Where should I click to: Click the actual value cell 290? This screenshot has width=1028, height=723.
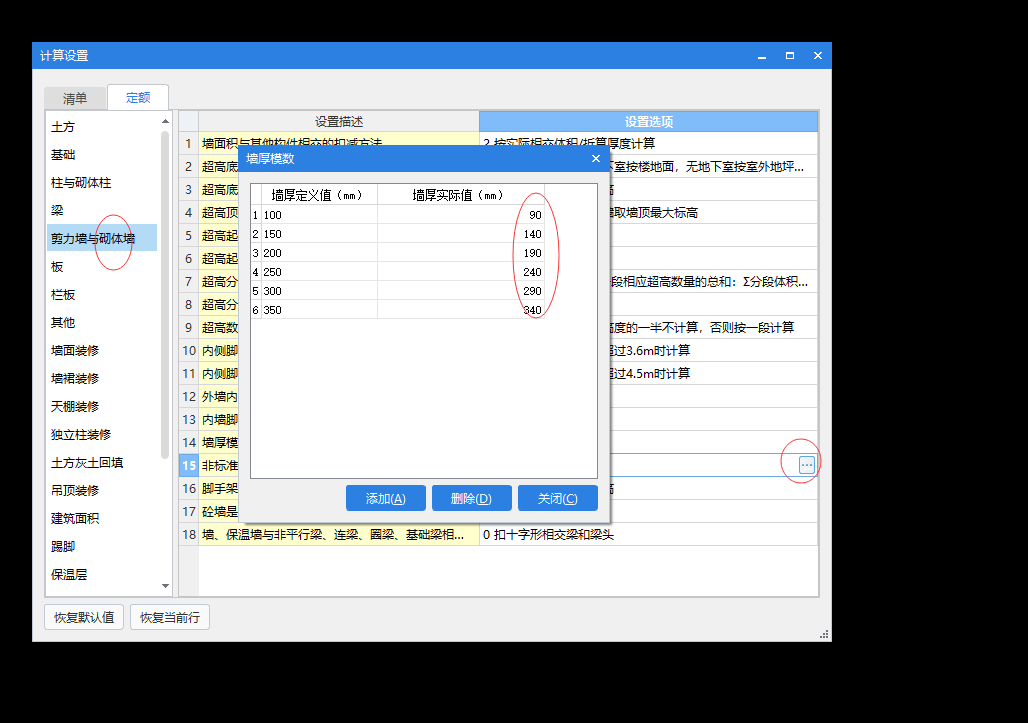461,291
